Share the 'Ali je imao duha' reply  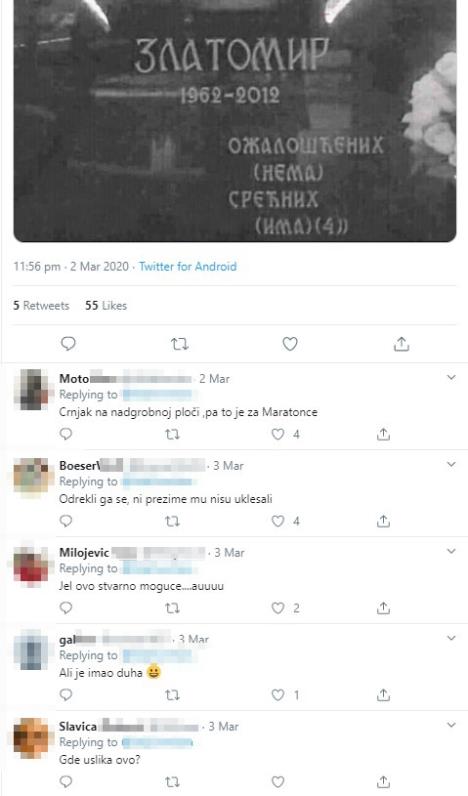[x=384, y=694]
